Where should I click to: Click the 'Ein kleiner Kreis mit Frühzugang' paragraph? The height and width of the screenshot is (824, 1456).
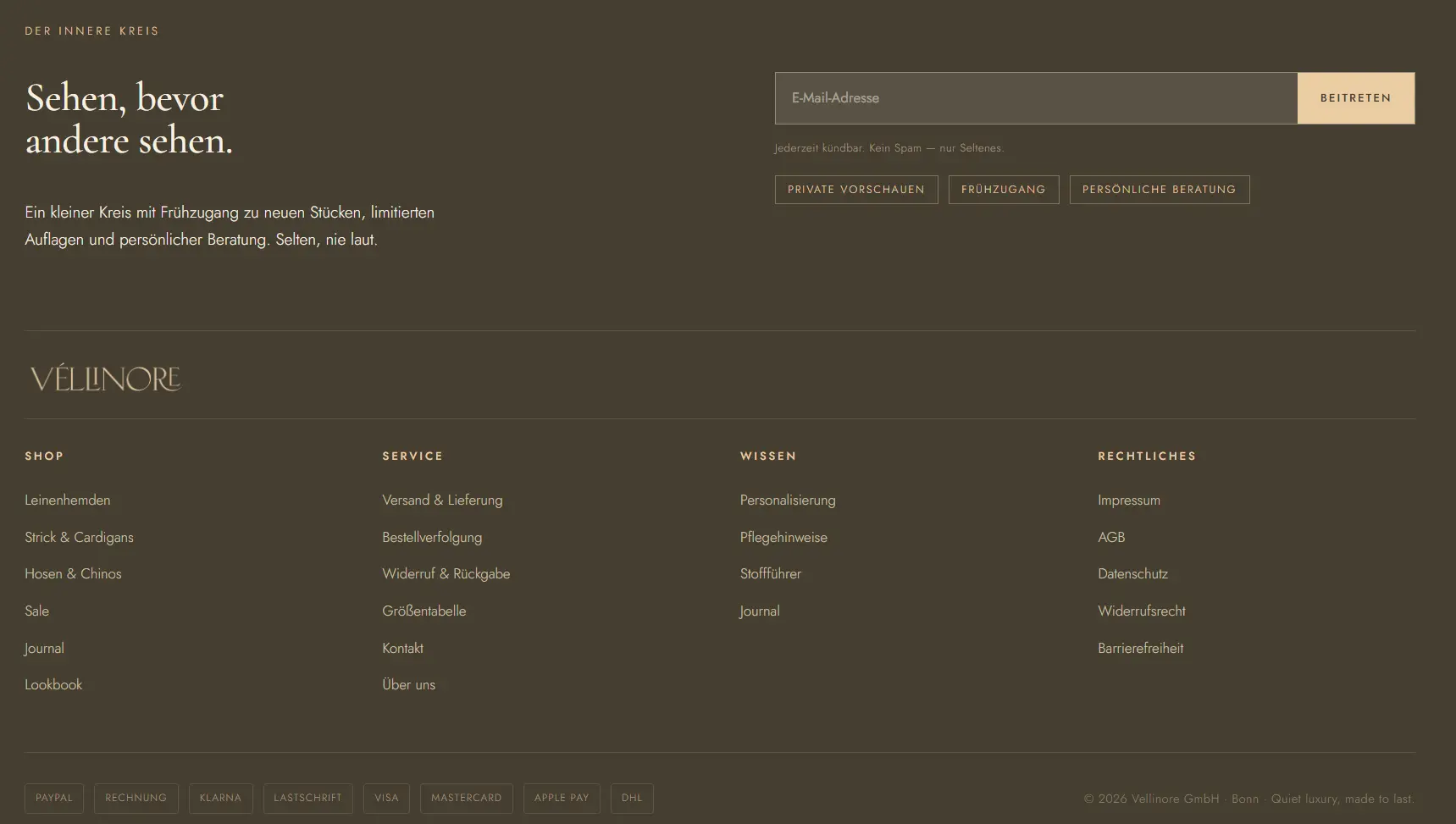[230, 226]
